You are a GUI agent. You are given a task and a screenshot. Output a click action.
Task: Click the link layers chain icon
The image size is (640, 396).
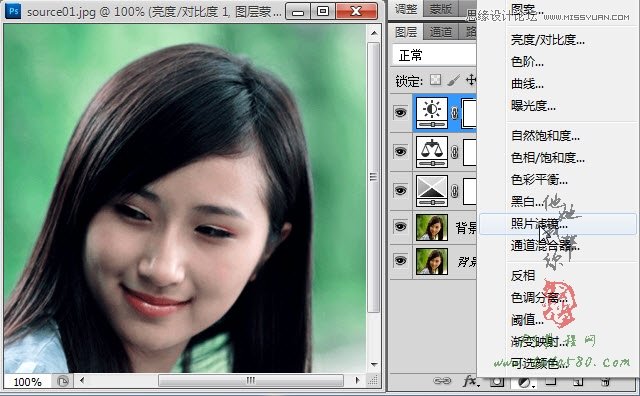442,381
